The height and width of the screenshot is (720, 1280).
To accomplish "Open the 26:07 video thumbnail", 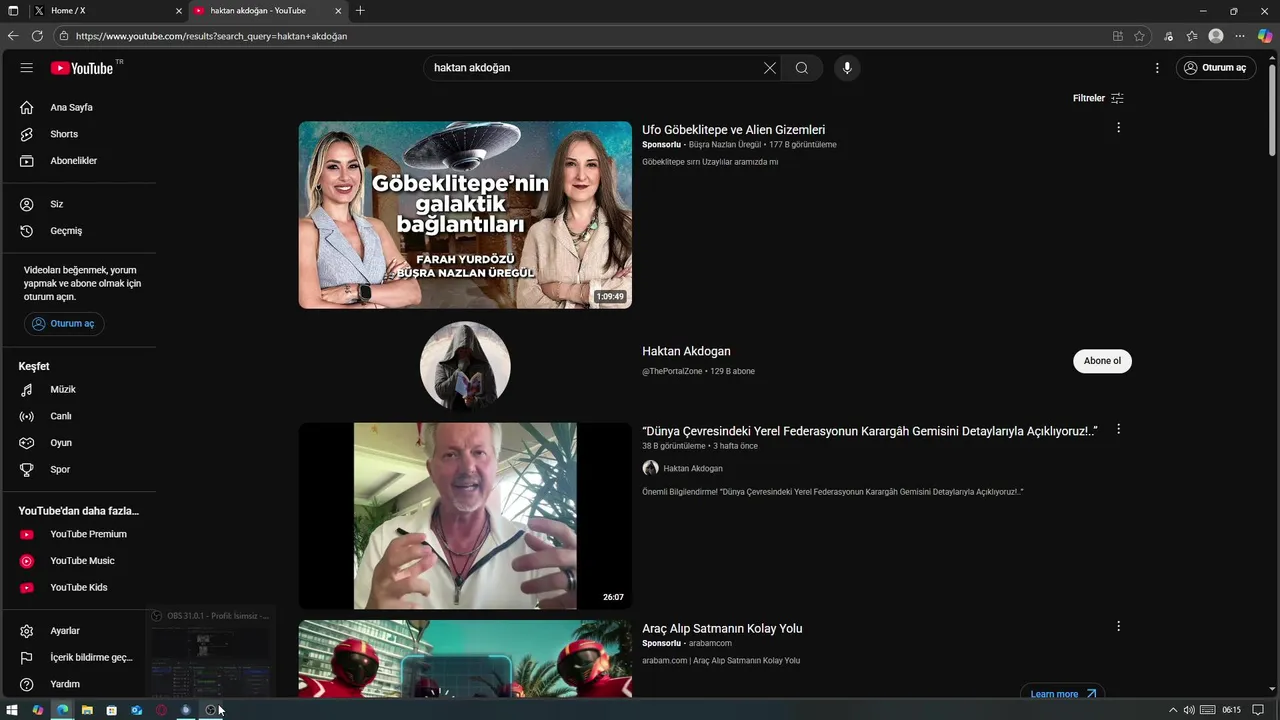I will click(x=465, y=516).
